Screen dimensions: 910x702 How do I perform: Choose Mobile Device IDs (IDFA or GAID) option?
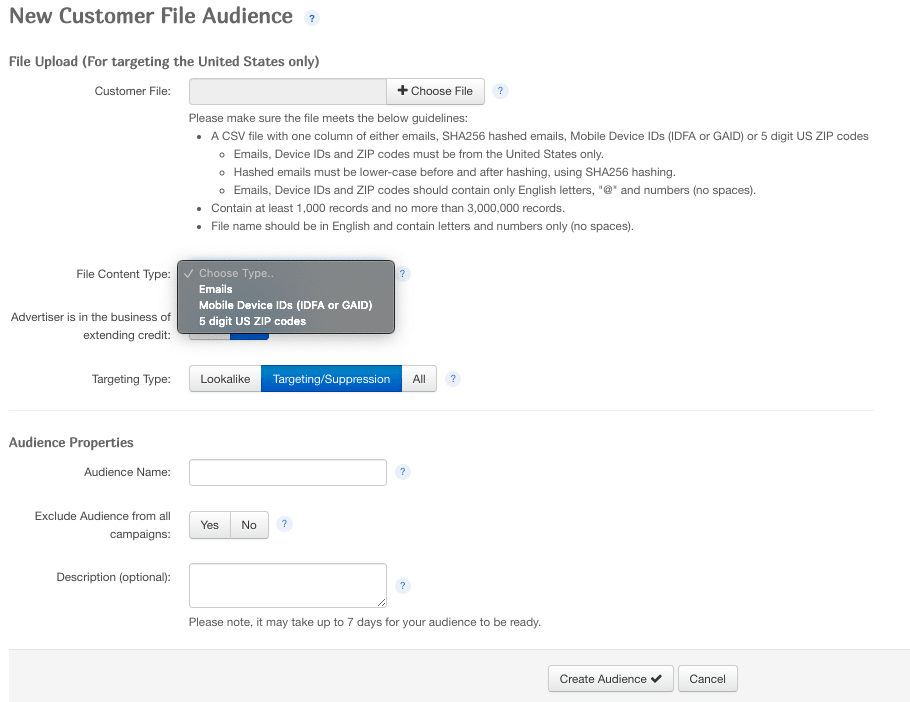coord(286,305)
